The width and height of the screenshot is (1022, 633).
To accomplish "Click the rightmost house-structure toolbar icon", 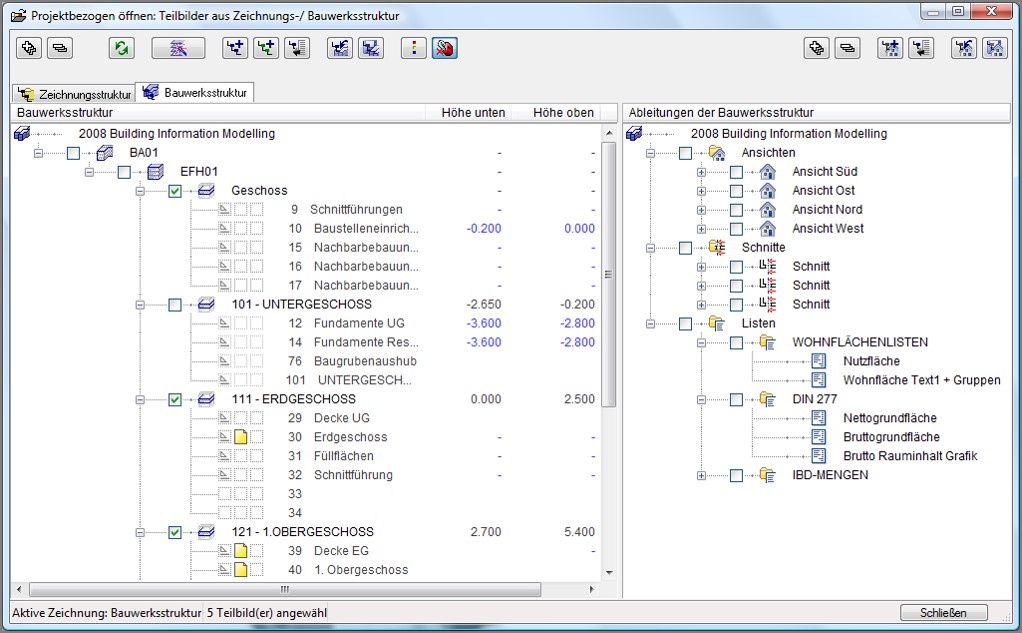I will (993, 47).
